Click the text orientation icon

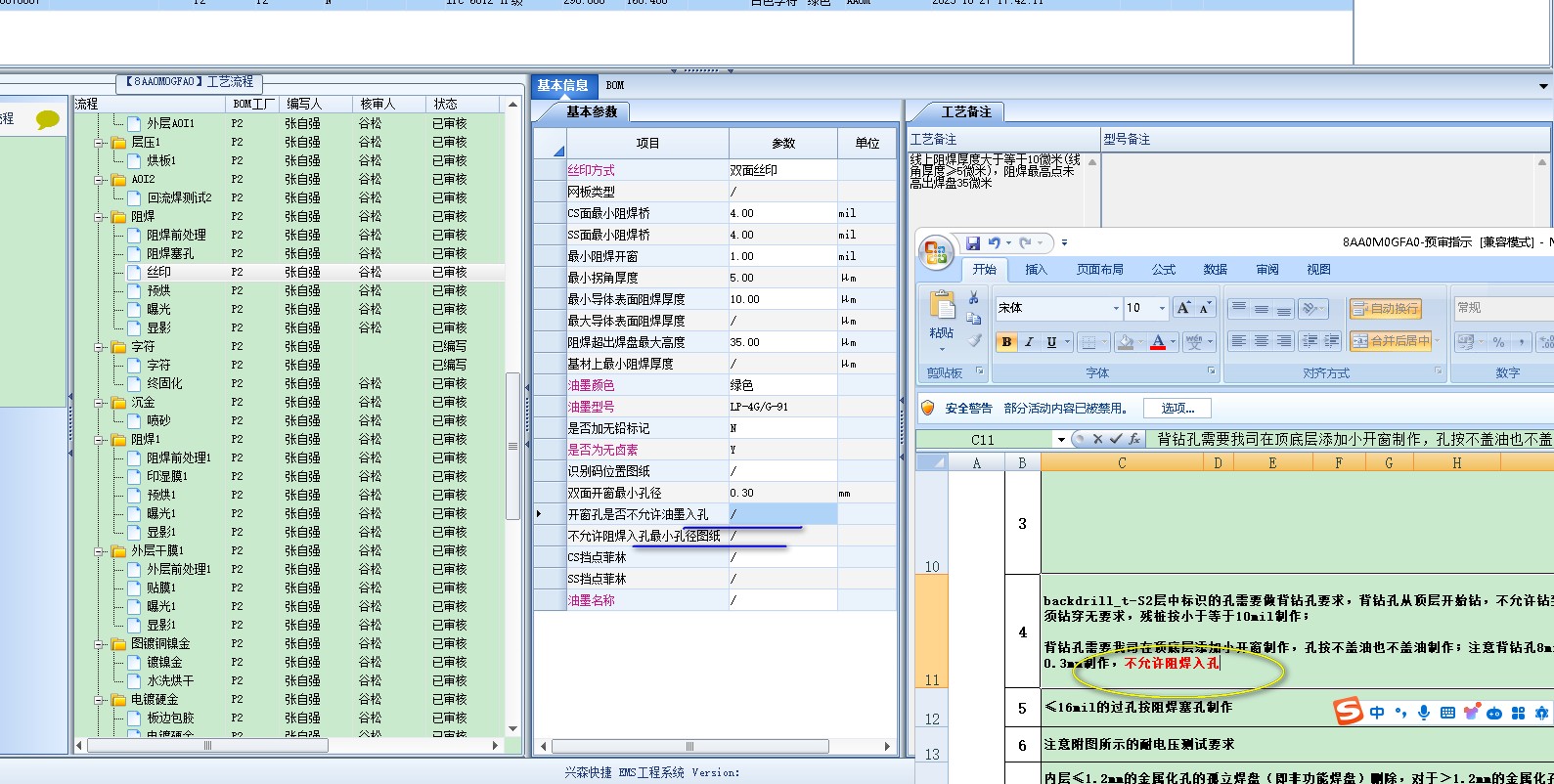pos(1311,308)
